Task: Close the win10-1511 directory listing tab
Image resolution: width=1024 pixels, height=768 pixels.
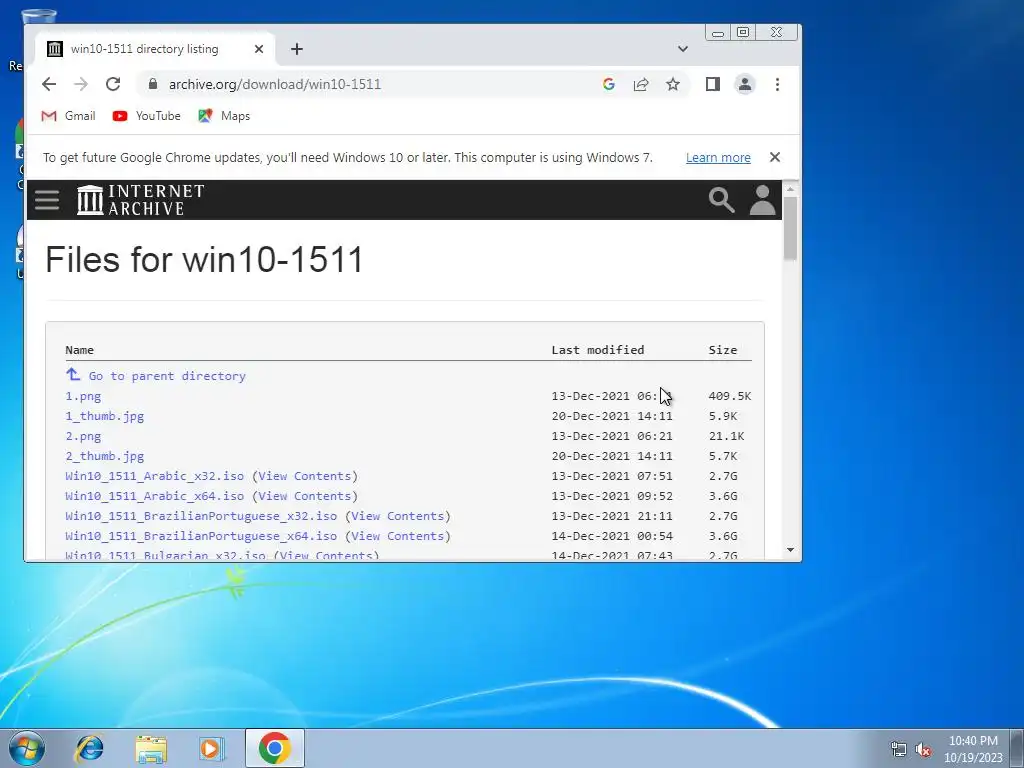Action: [259, 49]
